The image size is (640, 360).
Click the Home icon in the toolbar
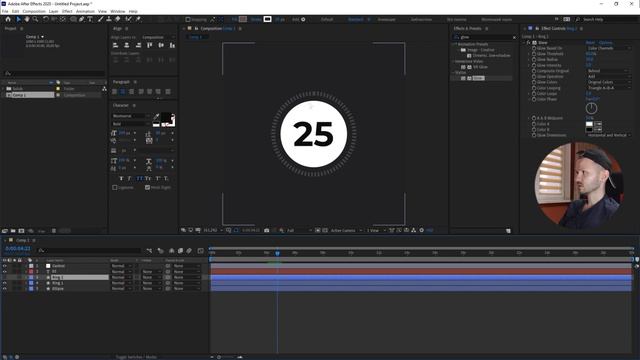(x=8, y=19)
